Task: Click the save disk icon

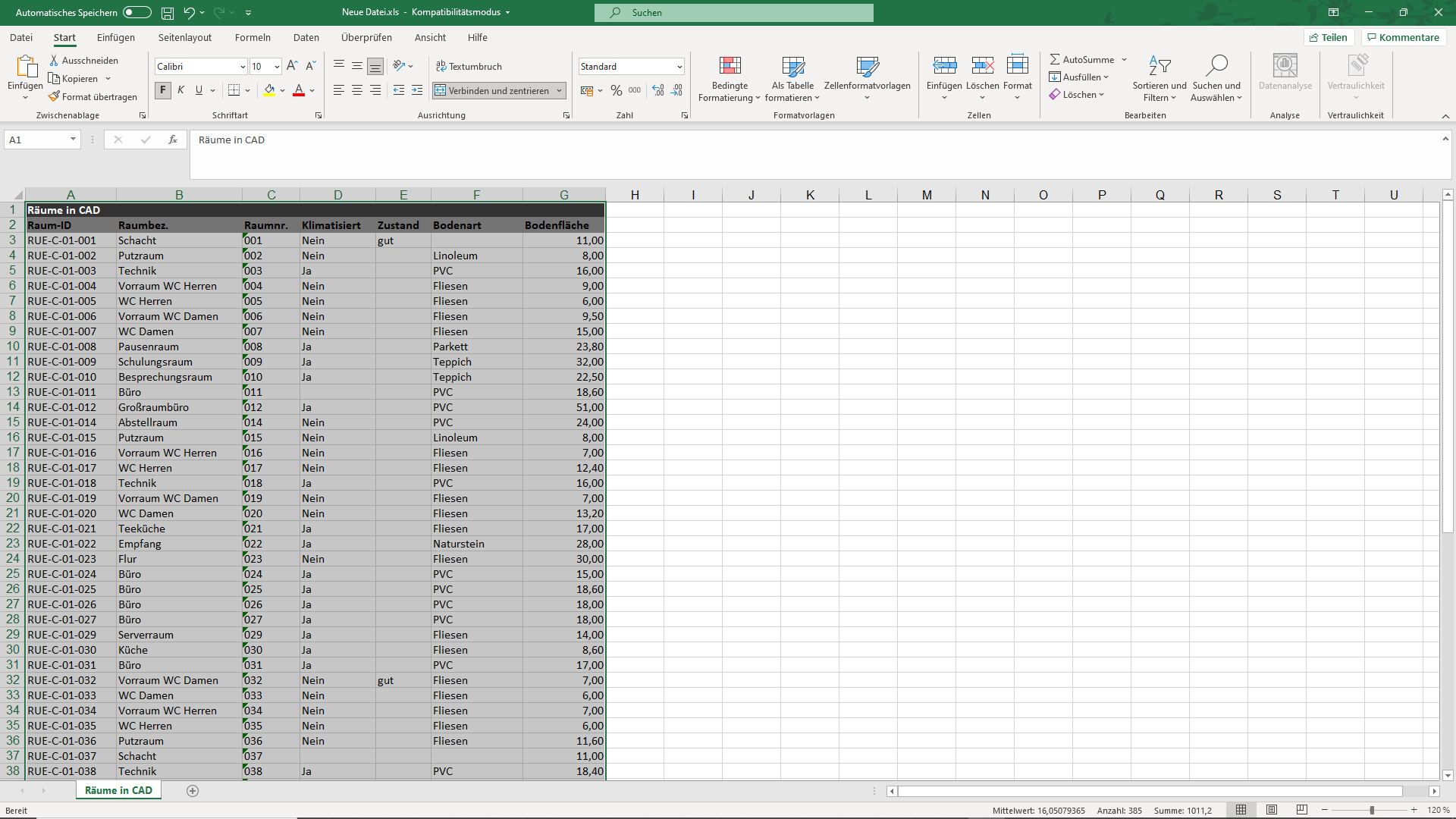Action: pos(168,12)
